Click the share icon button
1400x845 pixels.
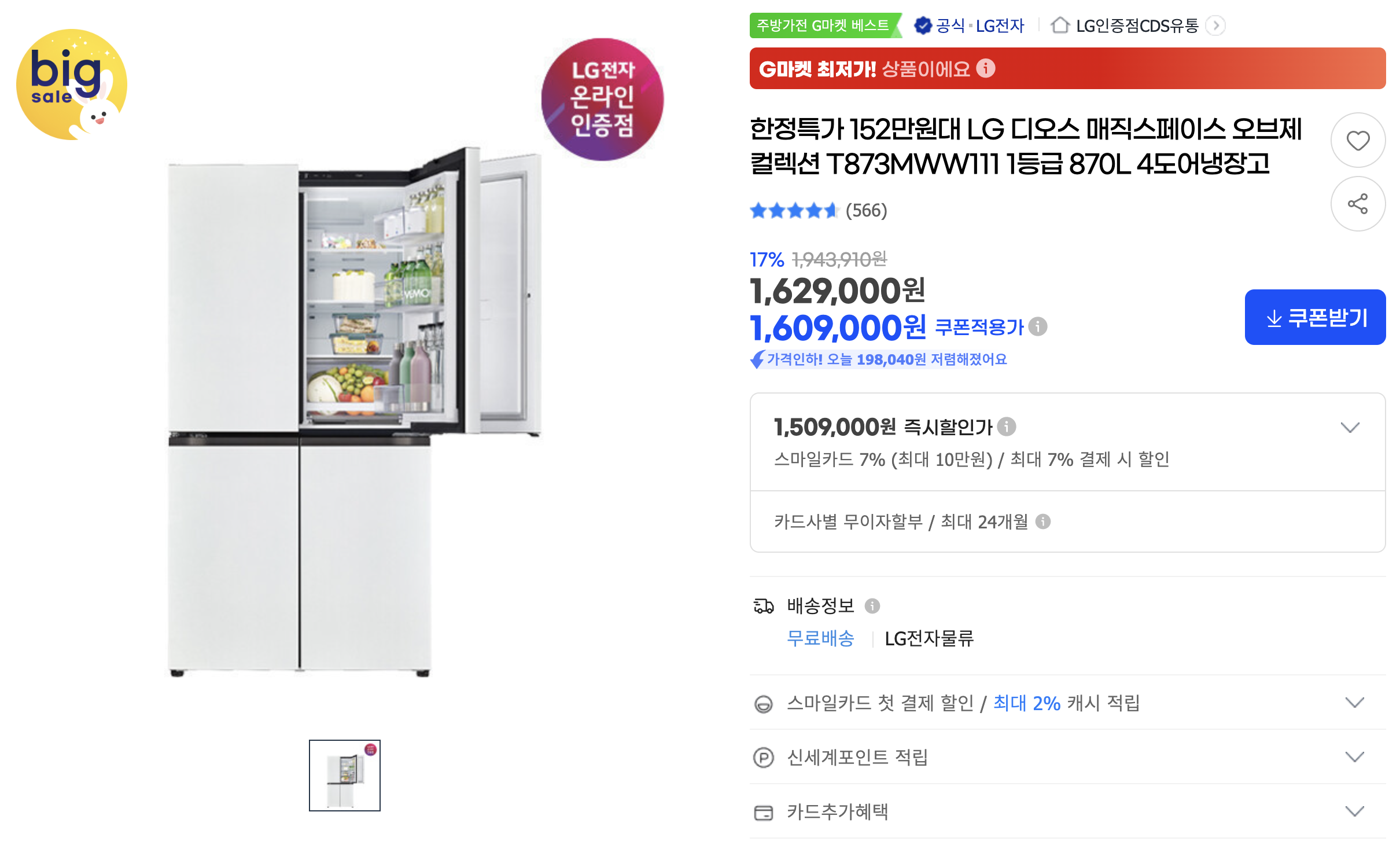click(1358, 204)
